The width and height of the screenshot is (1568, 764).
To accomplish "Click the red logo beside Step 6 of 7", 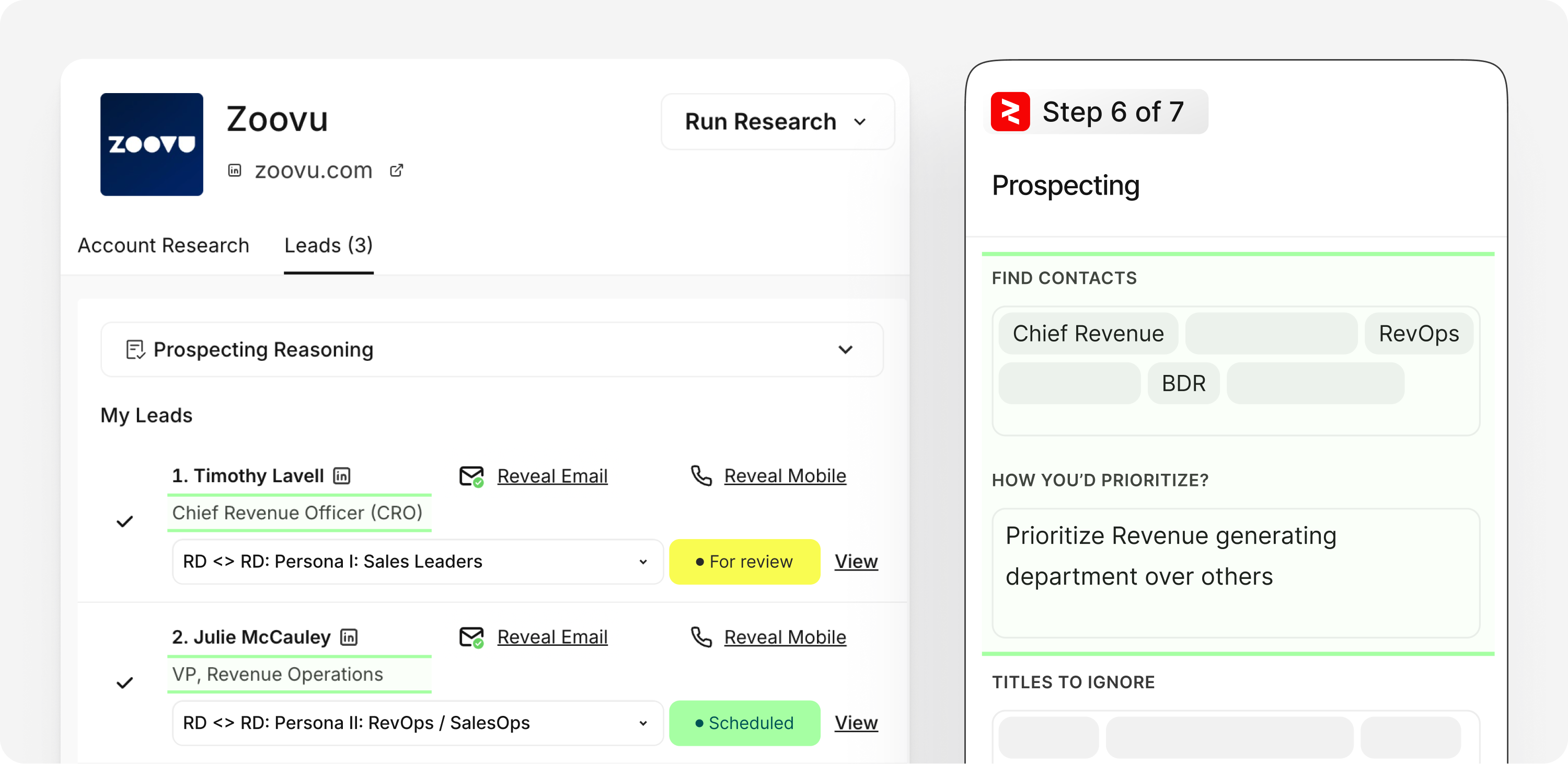I will click(x=1010, y=112).
